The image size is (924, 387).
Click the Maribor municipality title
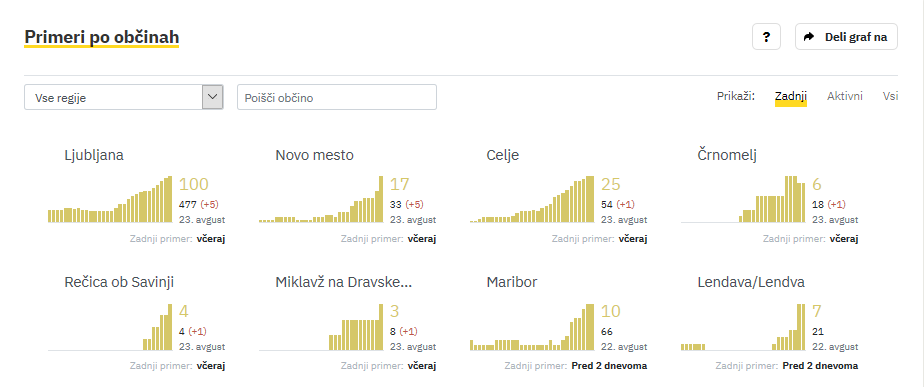(x=512, y=282)
